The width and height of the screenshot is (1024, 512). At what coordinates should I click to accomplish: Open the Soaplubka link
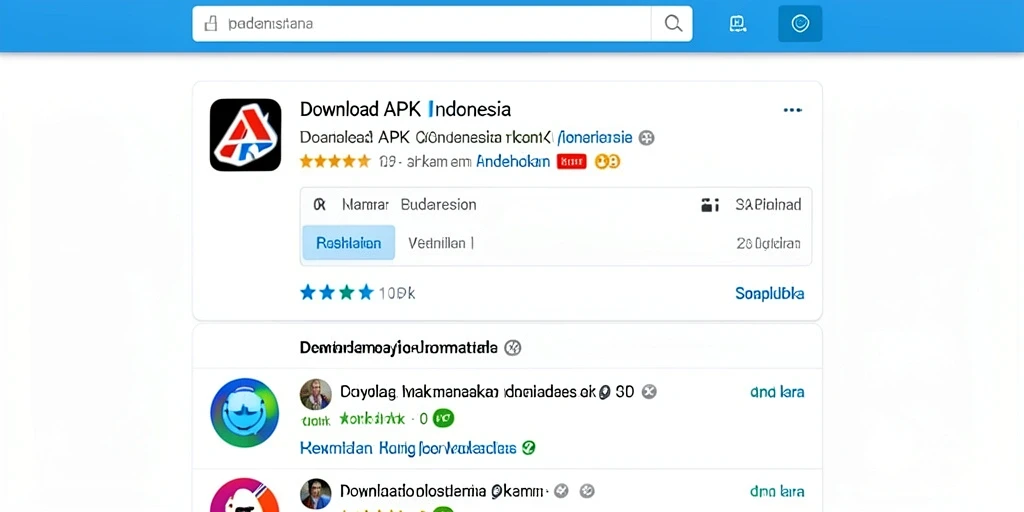point(769,293)
